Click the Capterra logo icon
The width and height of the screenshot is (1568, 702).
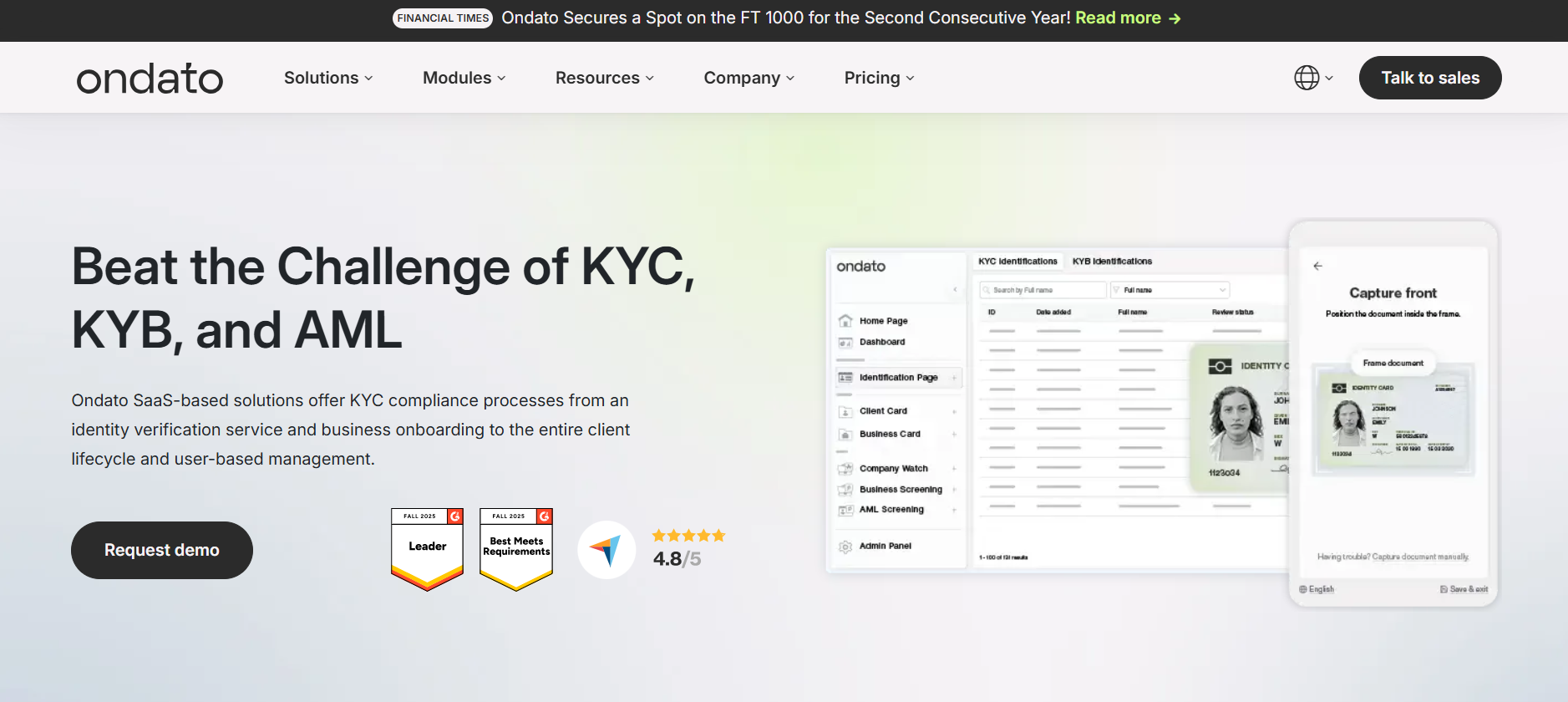pyautogui.click(x=606, y=550)
